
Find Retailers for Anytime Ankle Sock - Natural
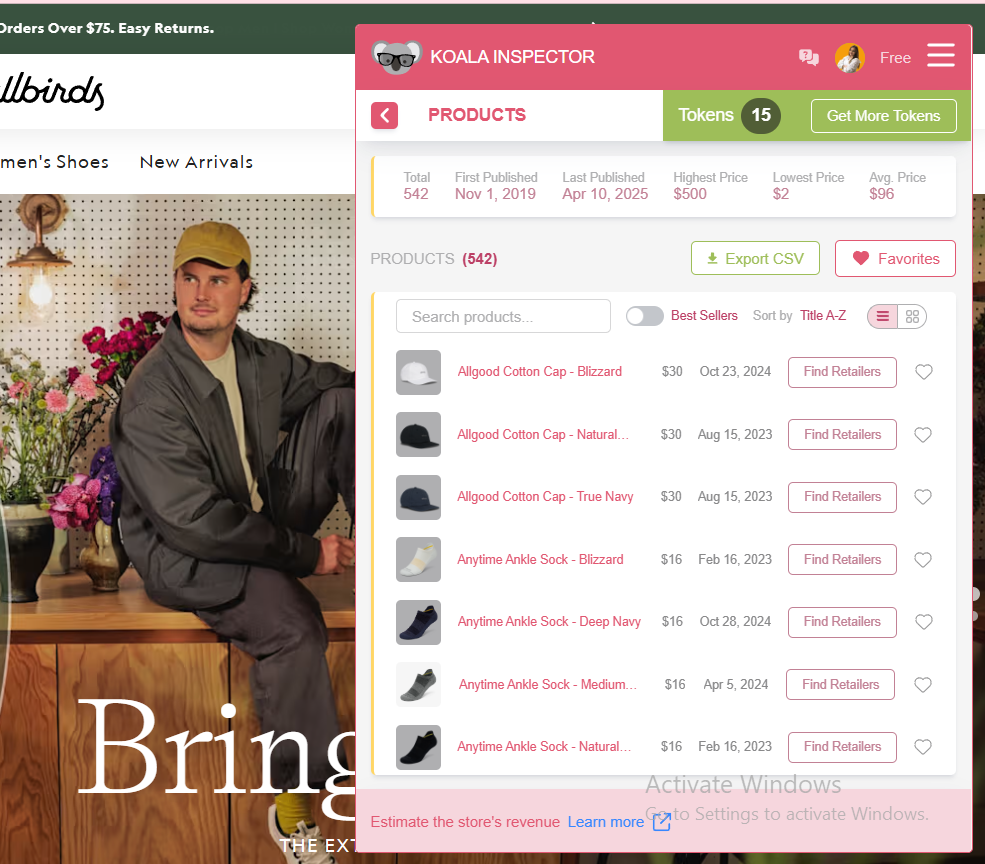(842, 747)
